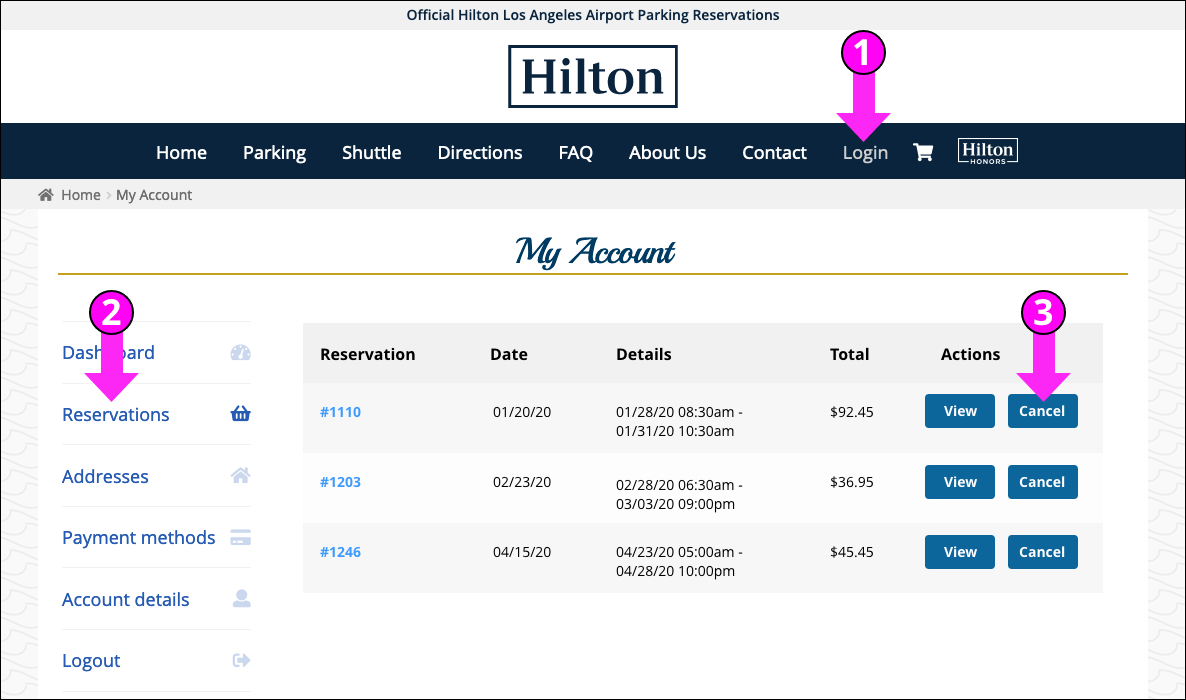
Task: Open the FAQ page
Action: click(x=576, y=153)
